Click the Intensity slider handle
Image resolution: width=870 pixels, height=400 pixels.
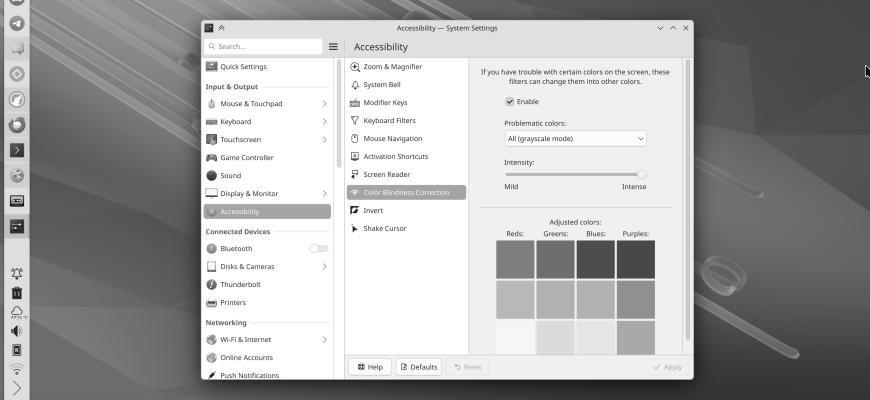pos(642,174)
